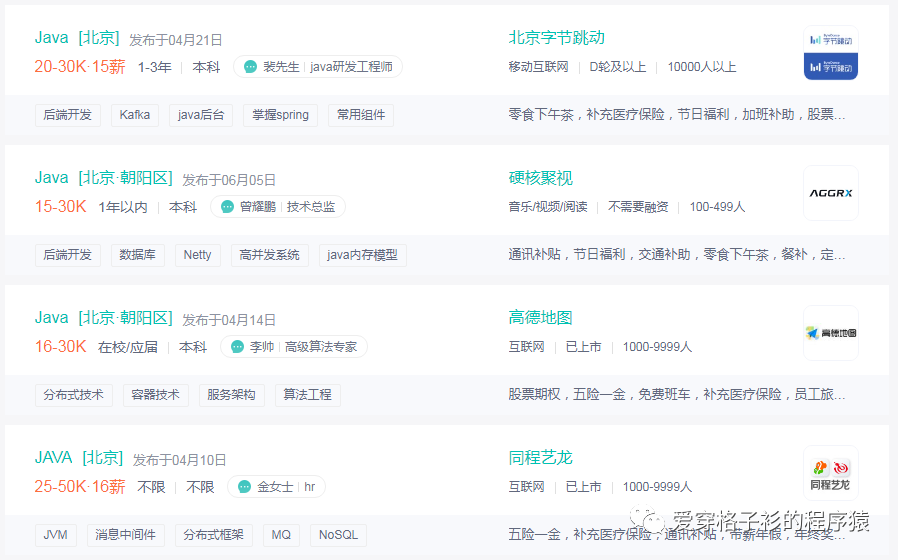Click the 1年以内 experience requirement text
The width and height of the screenshot is (898, 560).
click(123, 207)
